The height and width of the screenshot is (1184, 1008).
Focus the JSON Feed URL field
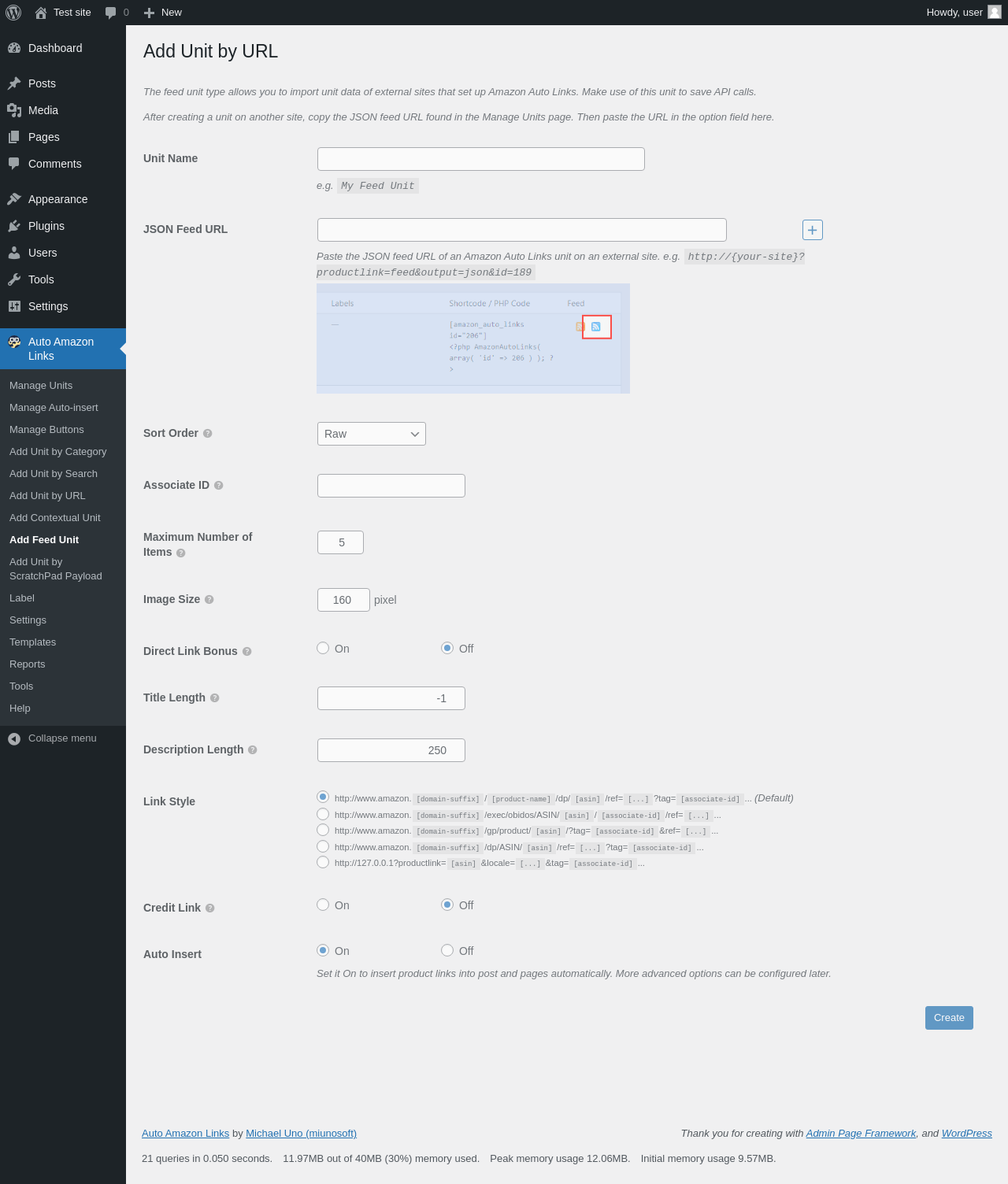[522, 230]
